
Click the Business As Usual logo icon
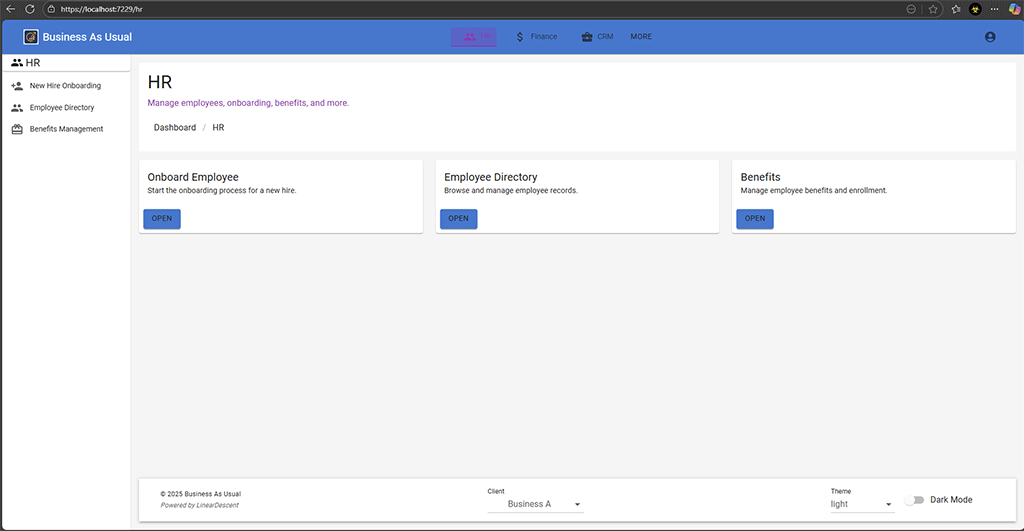31,37
